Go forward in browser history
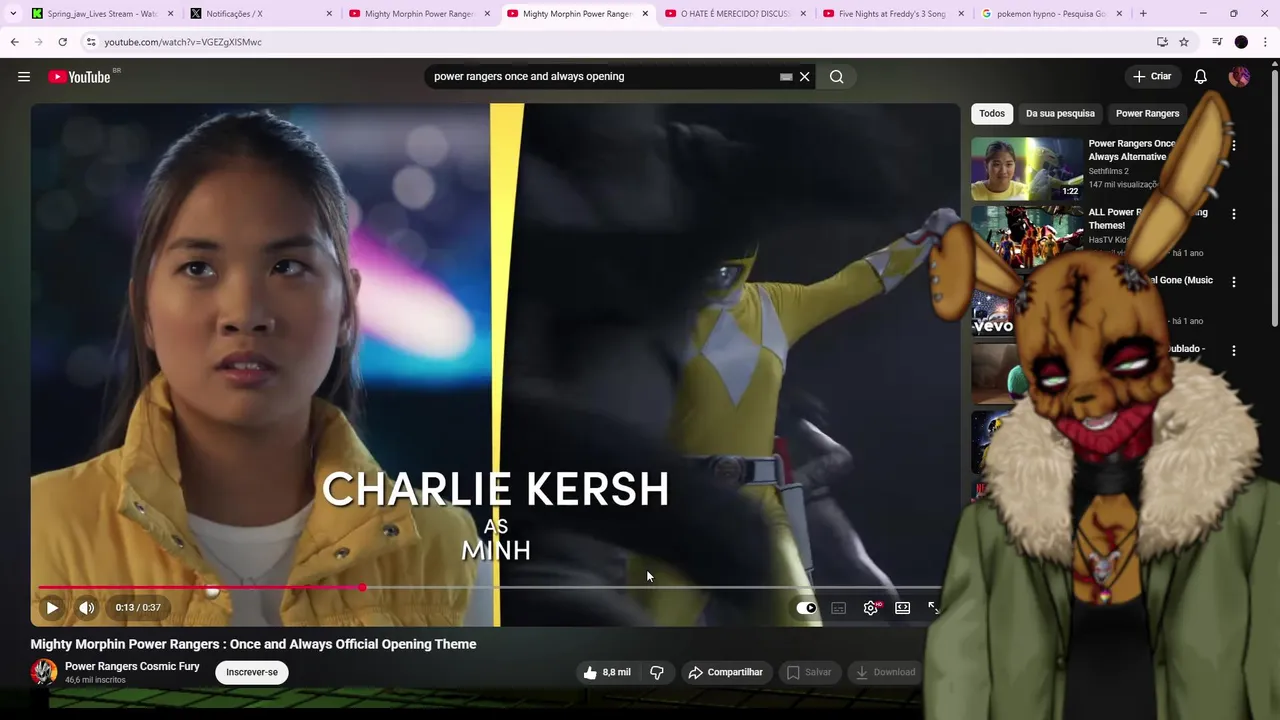This screenshot has height=720, width=1280. point(38,42)
